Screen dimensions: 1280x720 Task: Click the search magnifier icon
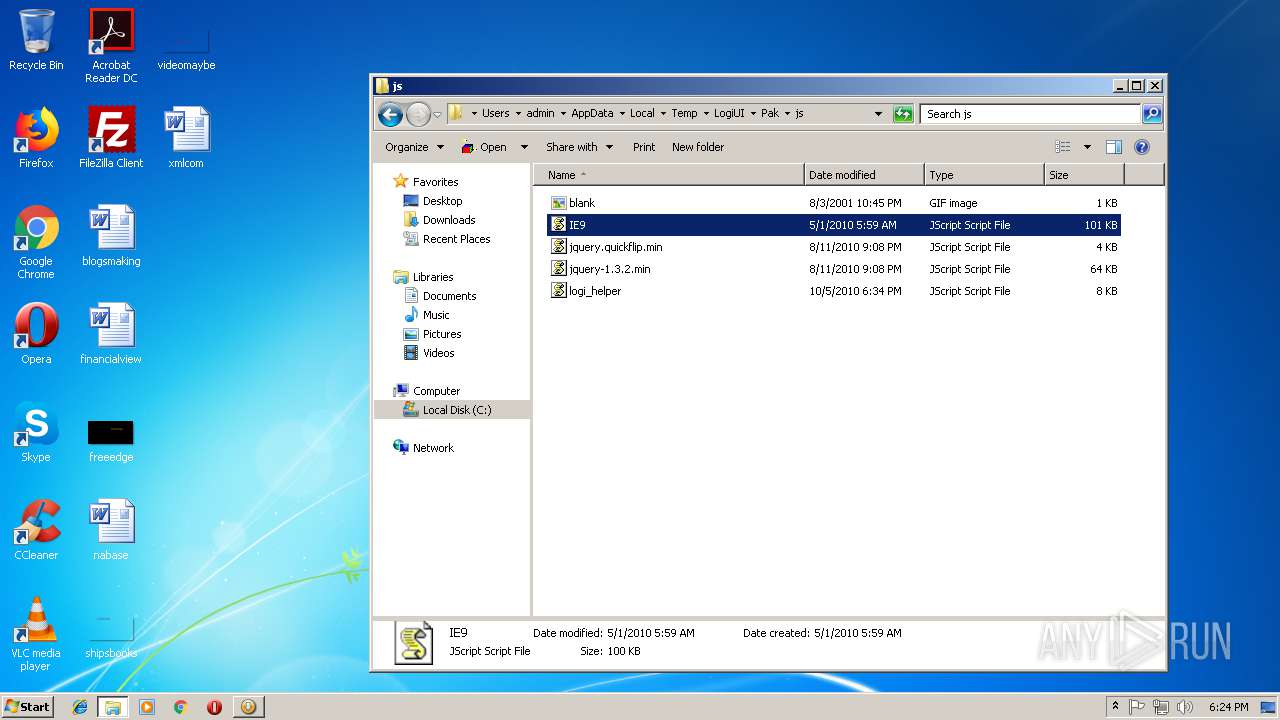click(x=1152, y=114)
